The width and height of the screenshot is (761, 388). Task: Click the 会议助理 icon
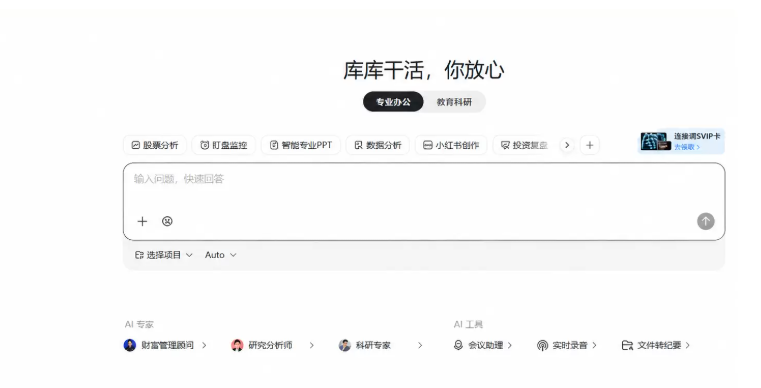click(458, 345)
